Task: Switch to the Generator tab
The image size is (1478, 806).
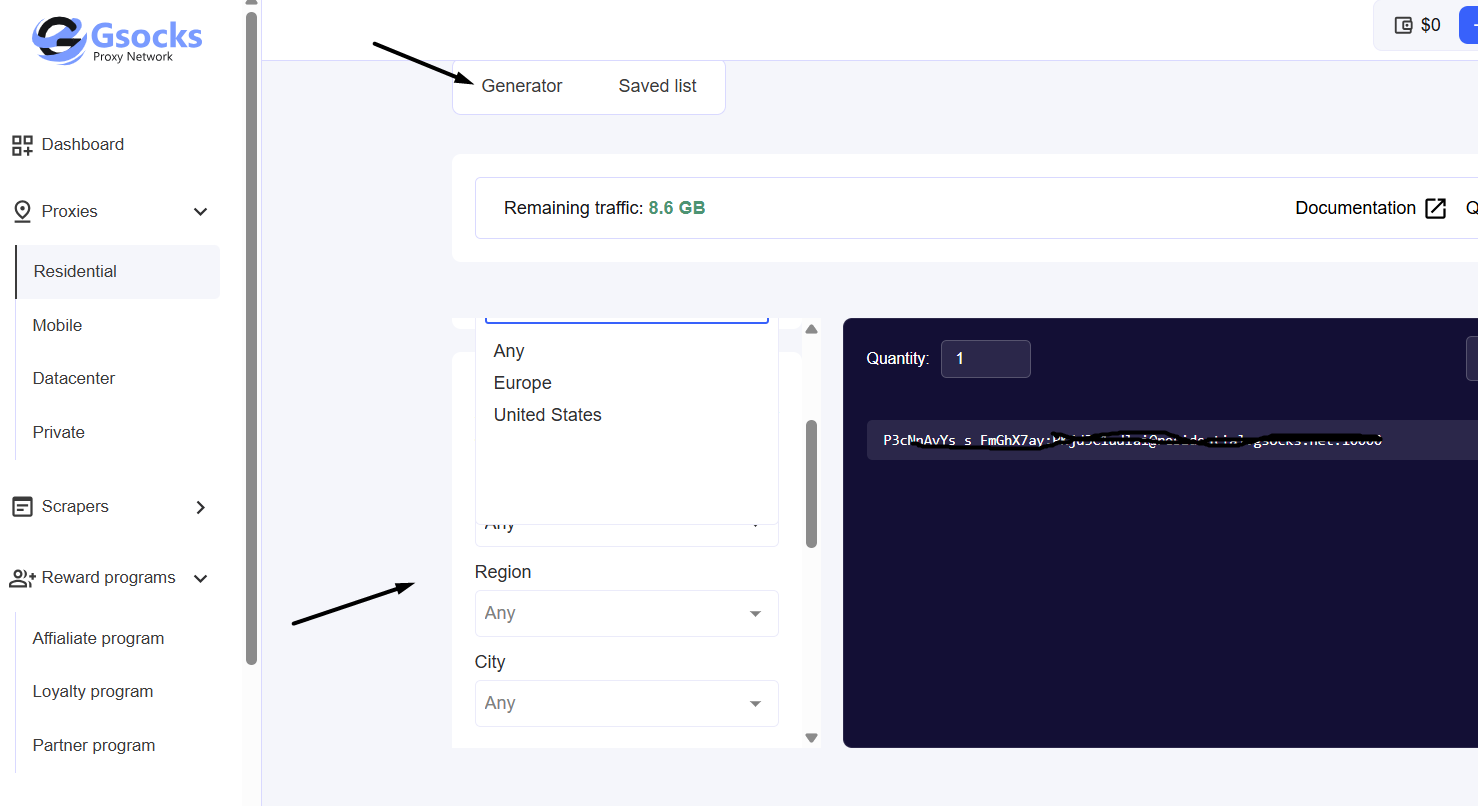Action: pos(522,86)
